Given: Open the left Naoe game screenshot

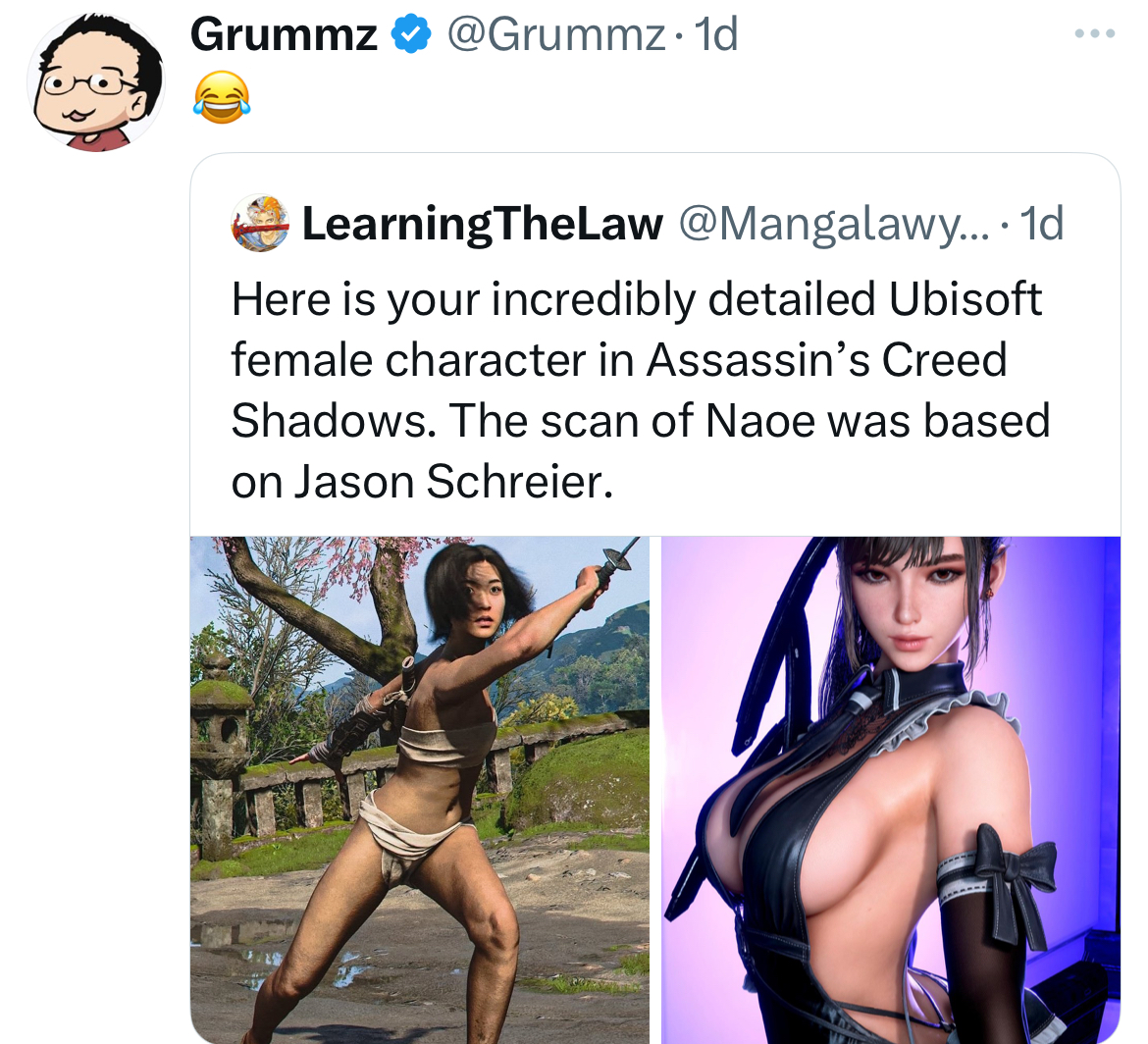Looking at the screenshot, I should (420, 790).
